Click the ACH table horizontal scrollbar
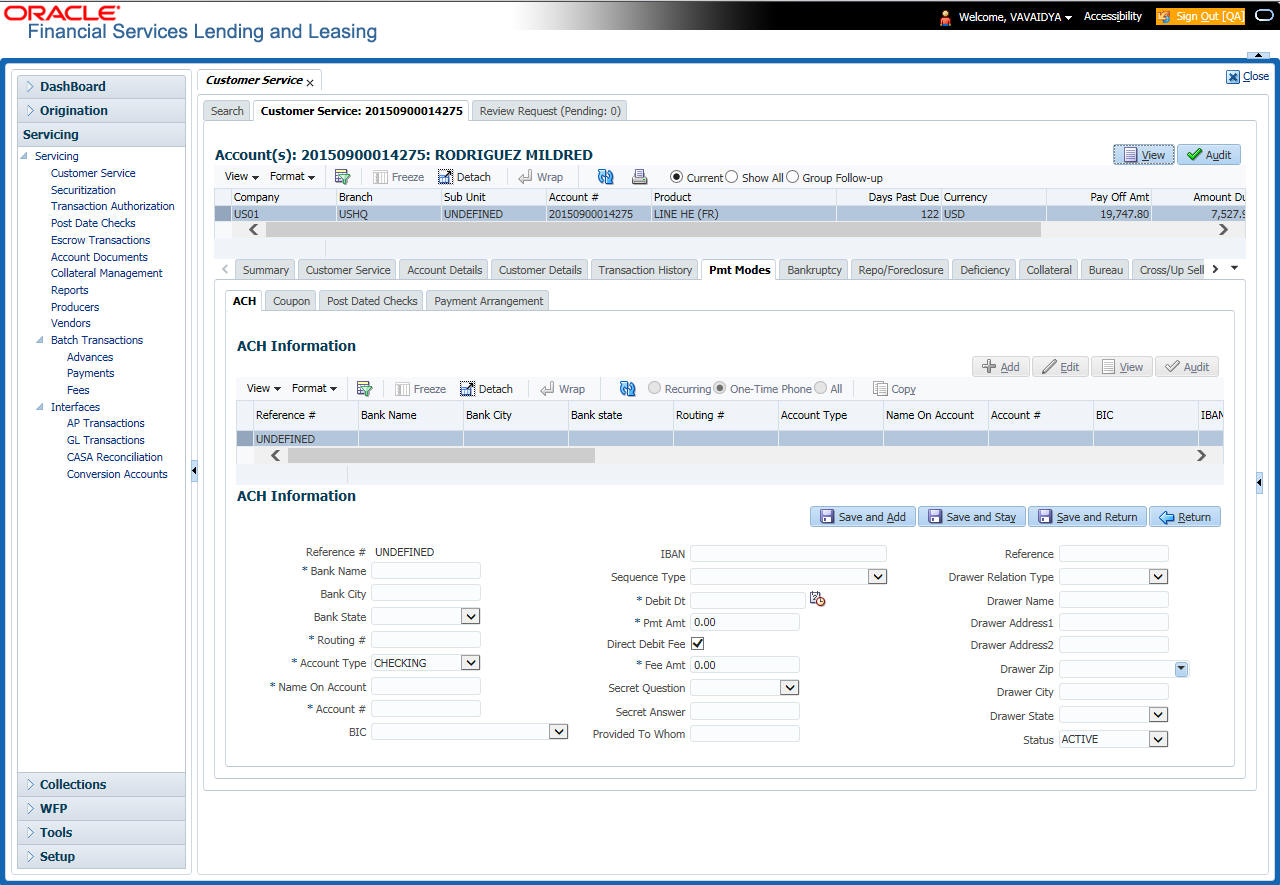 click(441, 455)
